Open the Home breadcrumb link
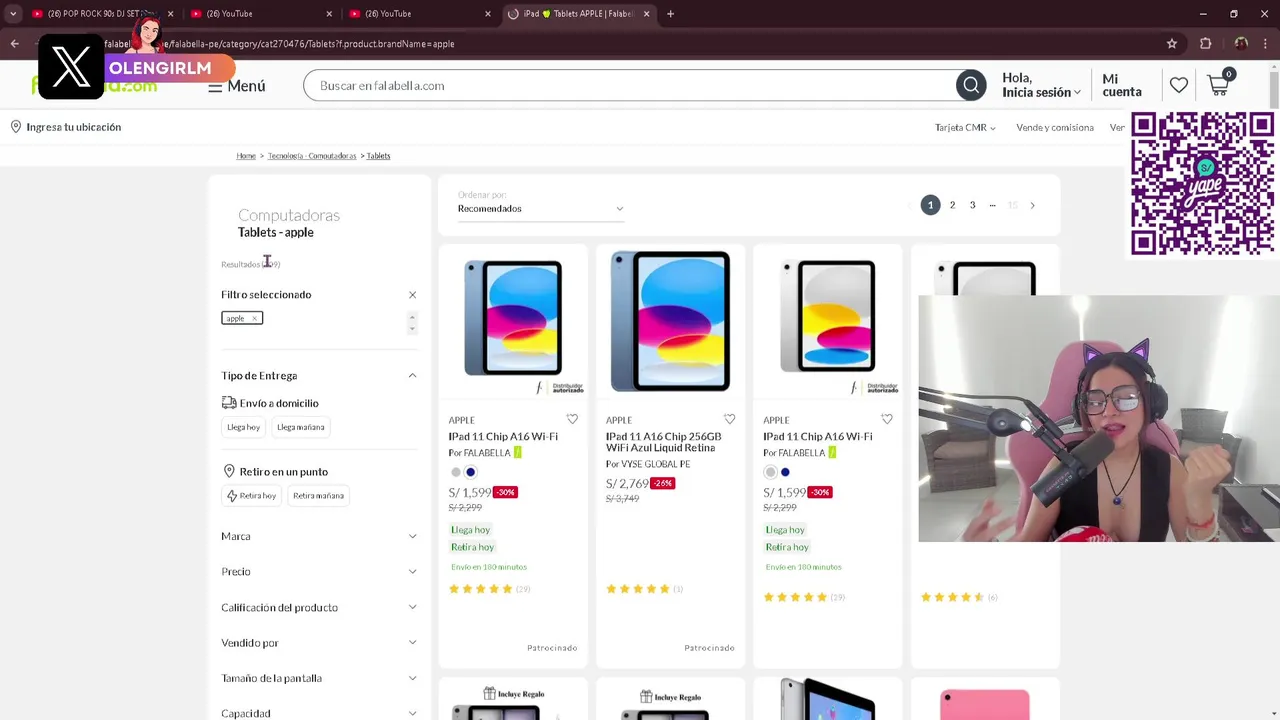This screenshot has width=1280, height=720. (246, 156)
